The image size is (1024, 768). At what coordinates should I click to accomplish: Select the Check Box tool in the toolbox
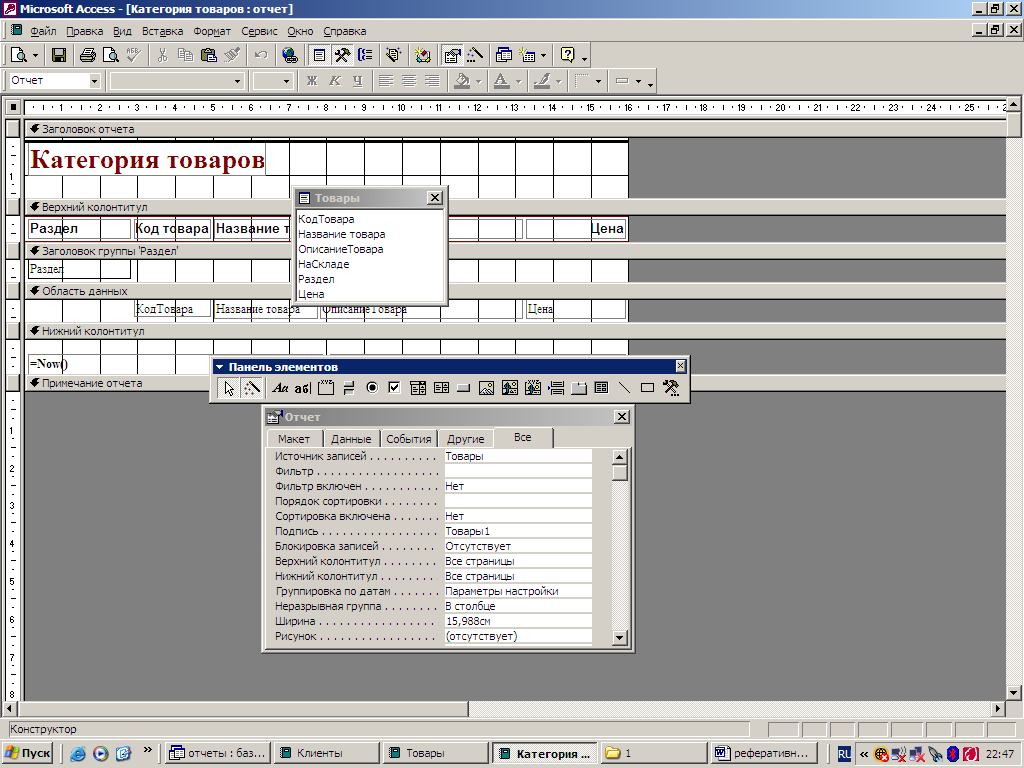pyautogui.click(x=394, y=388)
